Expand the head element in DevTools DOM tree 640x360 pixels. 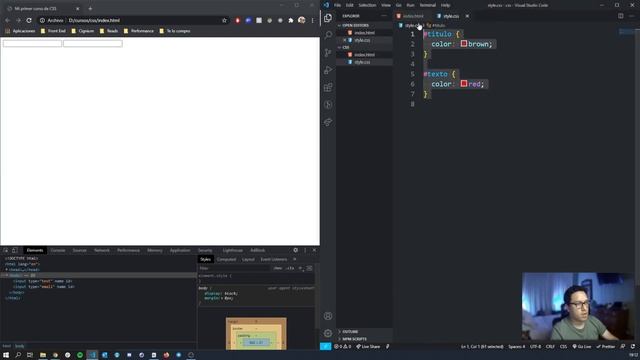click(x=7, y=270)
